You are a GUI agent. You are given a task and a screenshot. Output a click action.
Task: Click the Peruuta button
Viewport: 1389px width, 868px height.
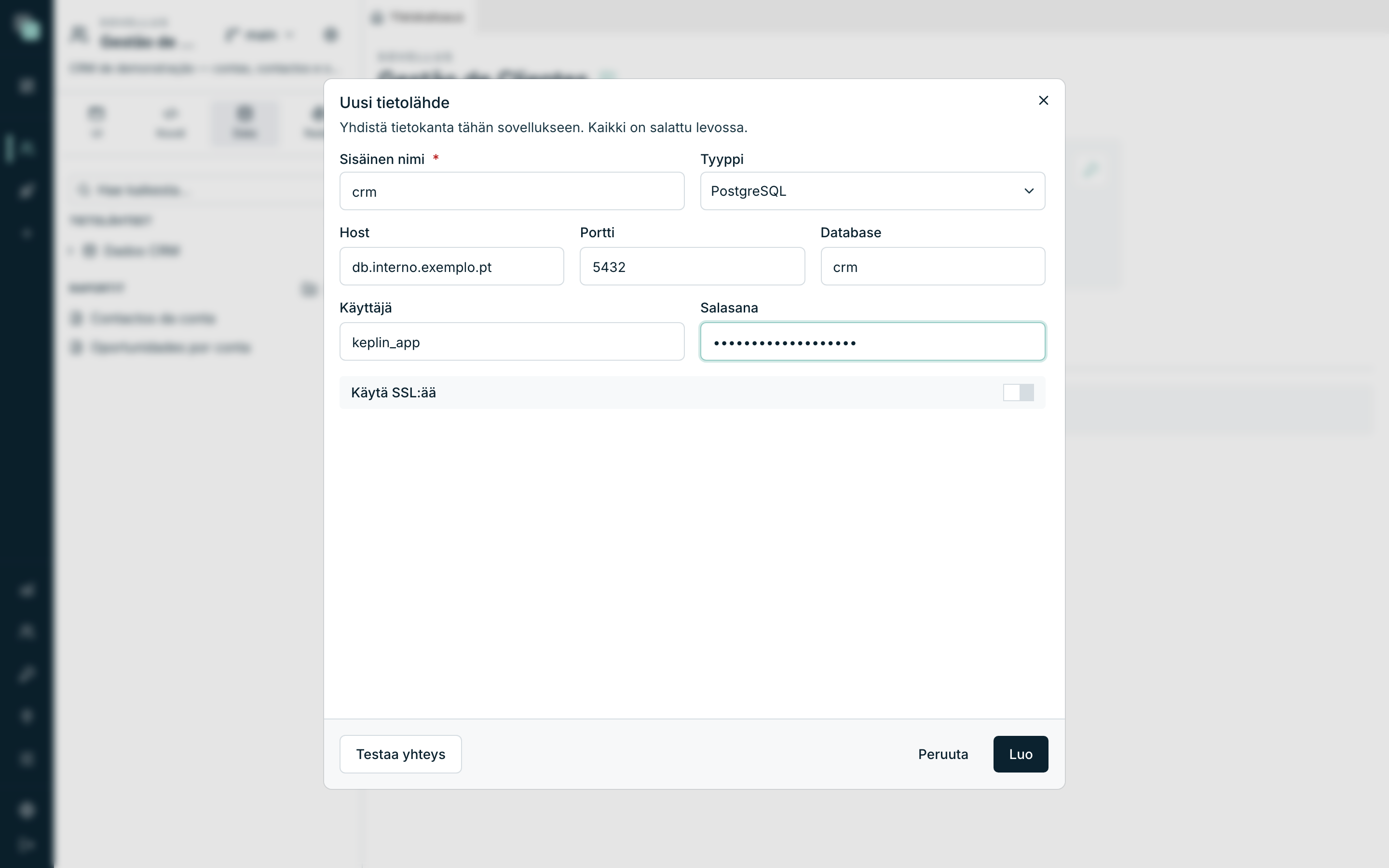point(943,754)
